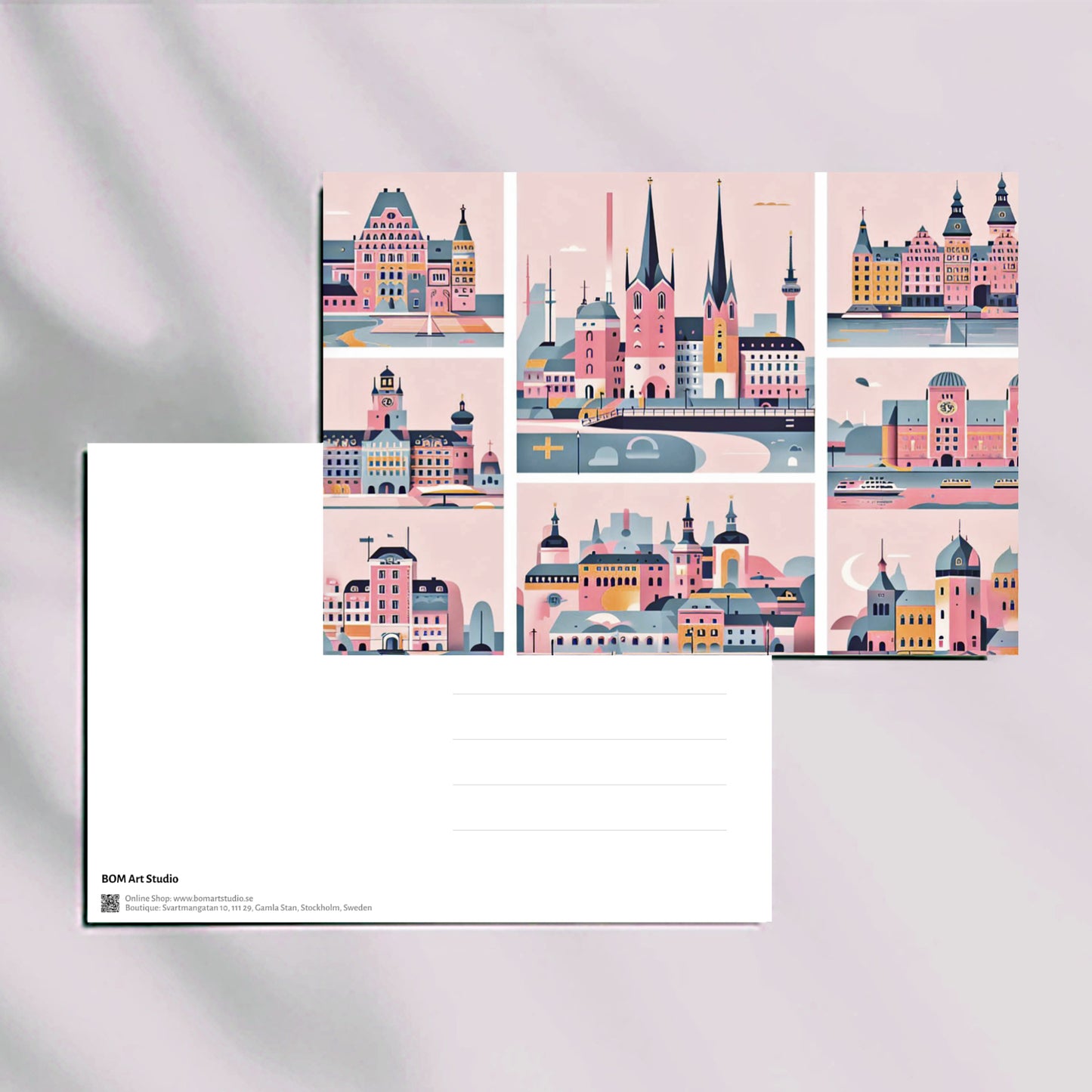1092x1092 pixels.
Task: Select the top-left pink mansion panel
Action: tap(413, 259)
